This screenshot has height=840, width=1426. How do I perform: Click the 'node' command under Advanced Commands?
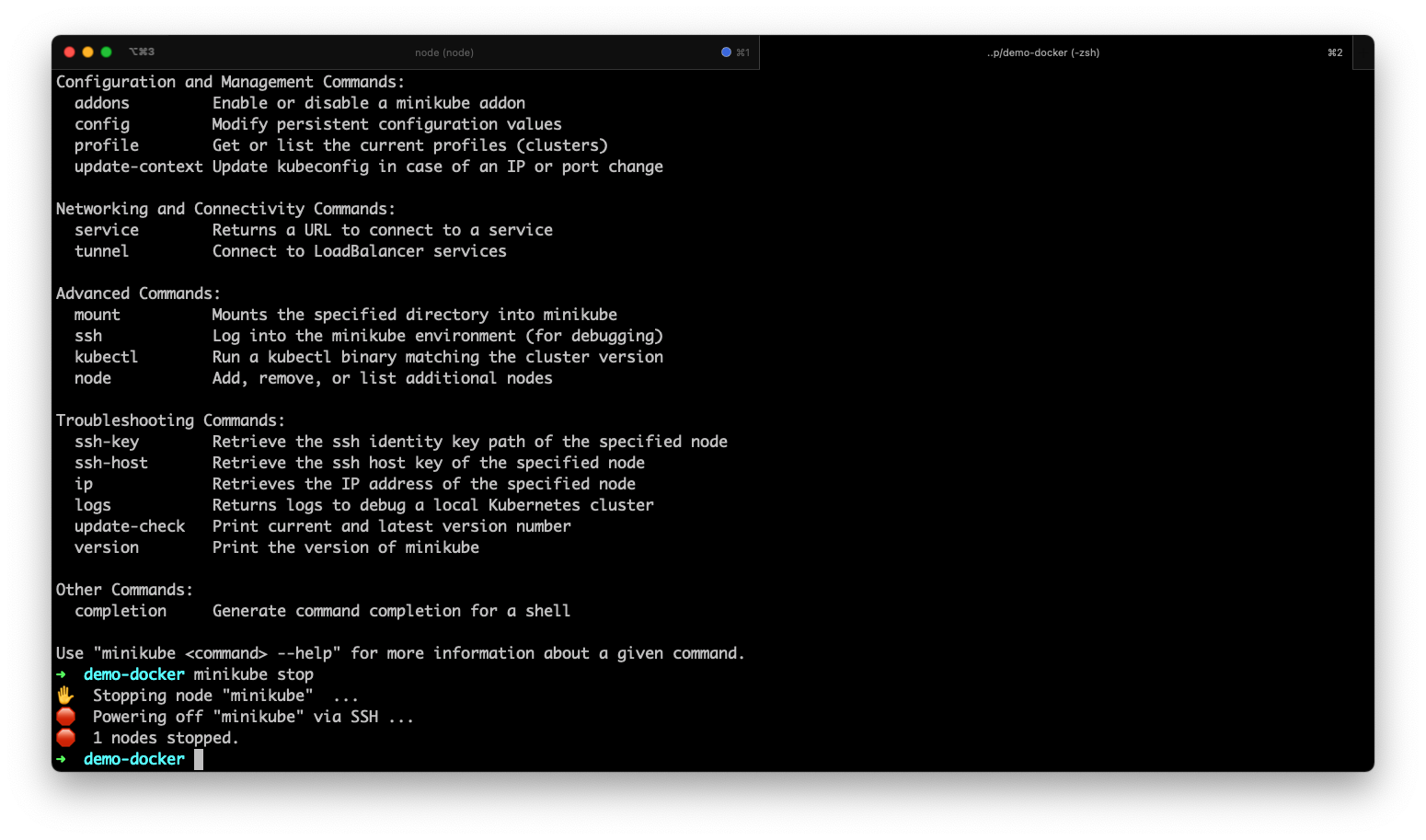tap(93, 378)
